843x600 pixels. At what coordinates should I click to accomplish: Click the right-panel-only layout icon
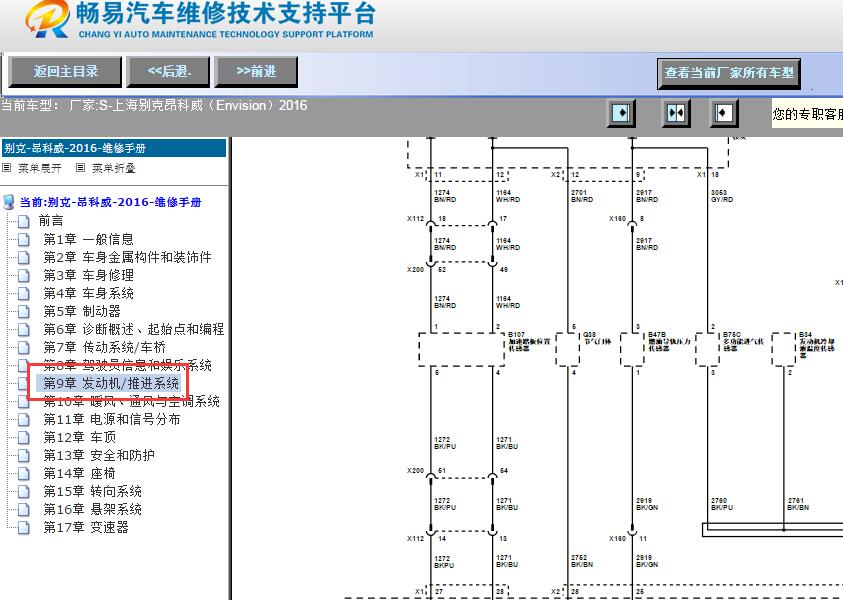(723, 113)
